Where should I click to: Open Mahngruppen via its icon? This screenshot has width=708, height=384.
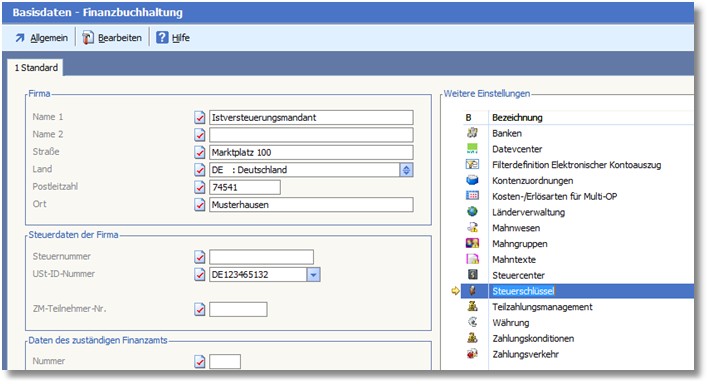pos(472,244)
